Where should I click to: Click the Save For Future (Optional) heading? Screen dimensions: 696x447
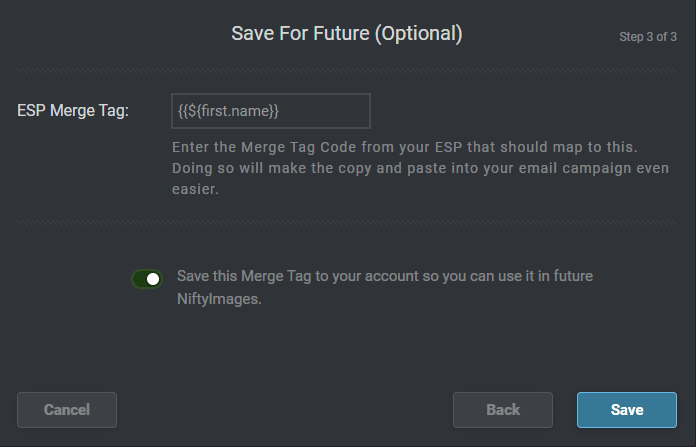[347, 34]
